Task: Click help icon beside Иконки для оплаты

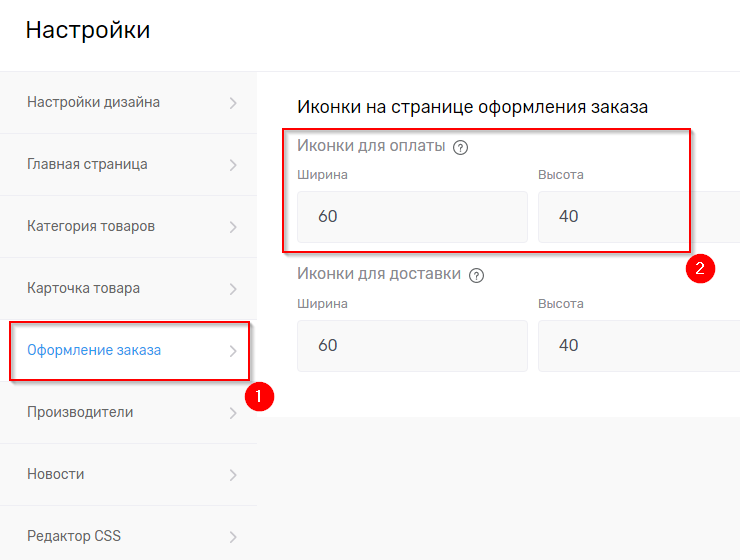Action: (x=461, y=147)
